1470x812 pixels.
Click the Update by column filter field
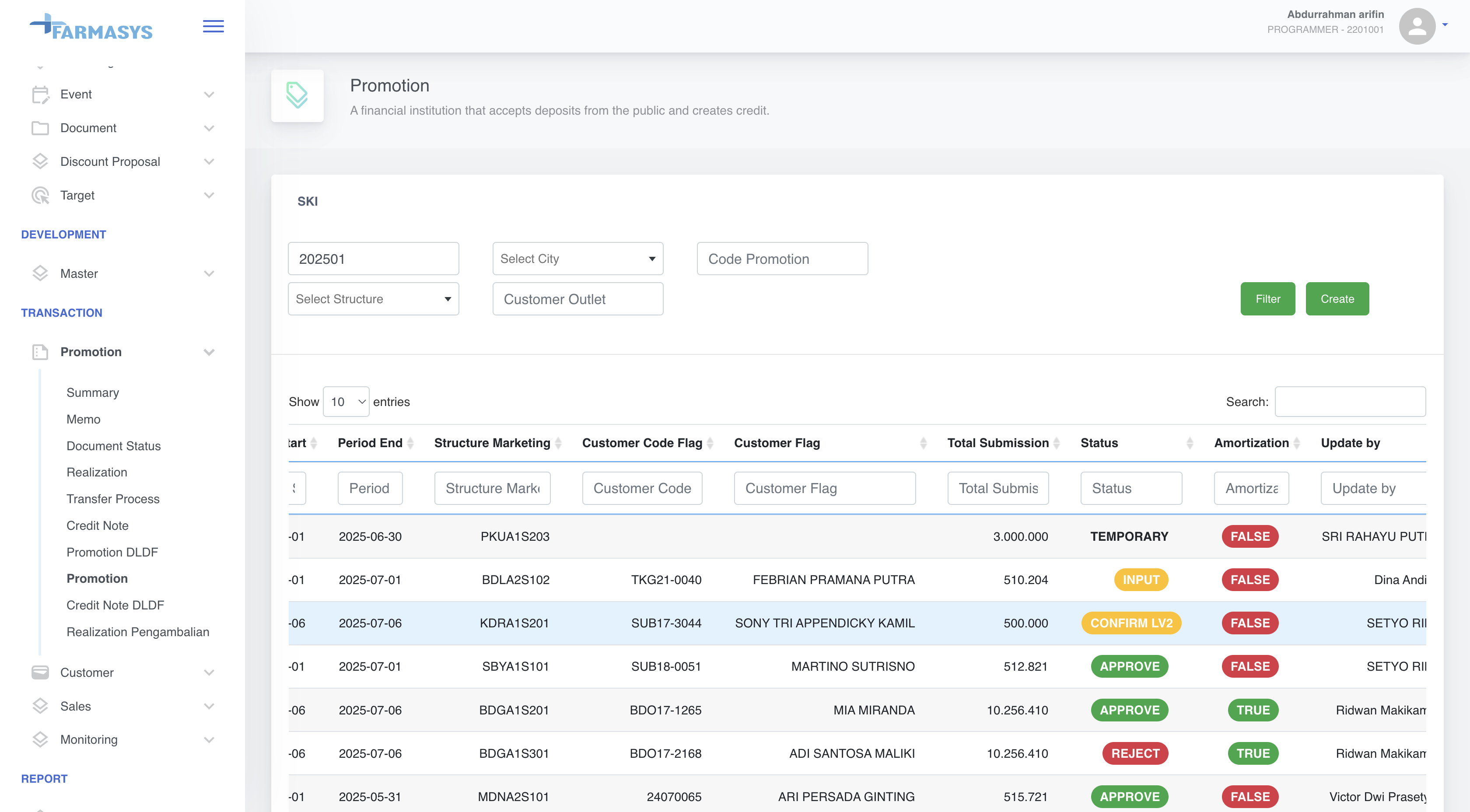[1373, 488]
